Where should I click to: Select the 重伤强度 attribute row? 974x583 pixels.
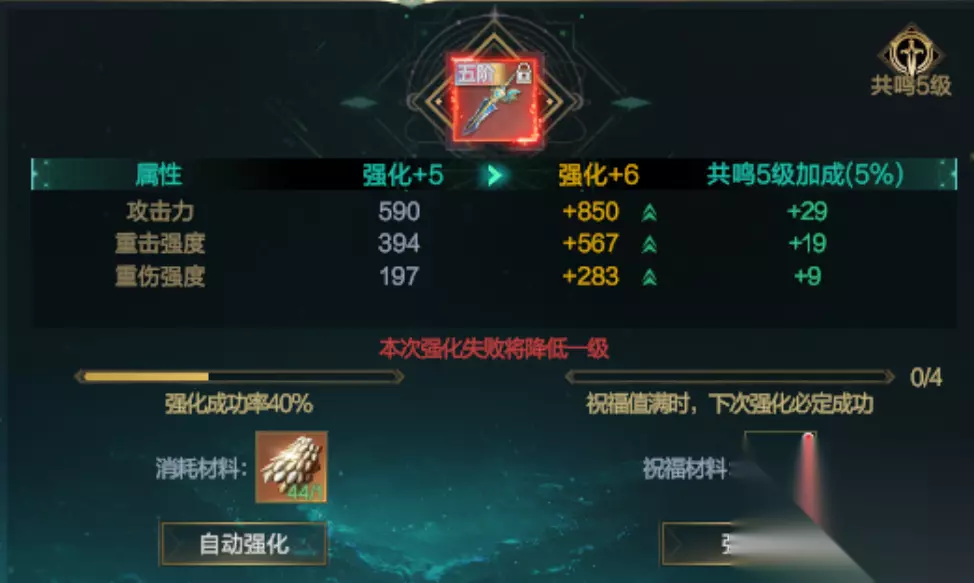494,276
